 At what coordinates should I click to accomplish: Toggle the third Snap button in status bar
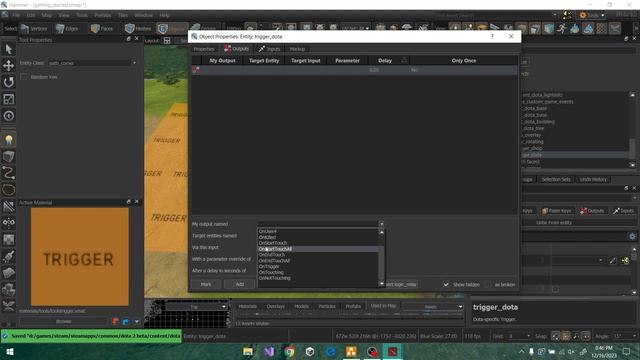coord(576,336)
